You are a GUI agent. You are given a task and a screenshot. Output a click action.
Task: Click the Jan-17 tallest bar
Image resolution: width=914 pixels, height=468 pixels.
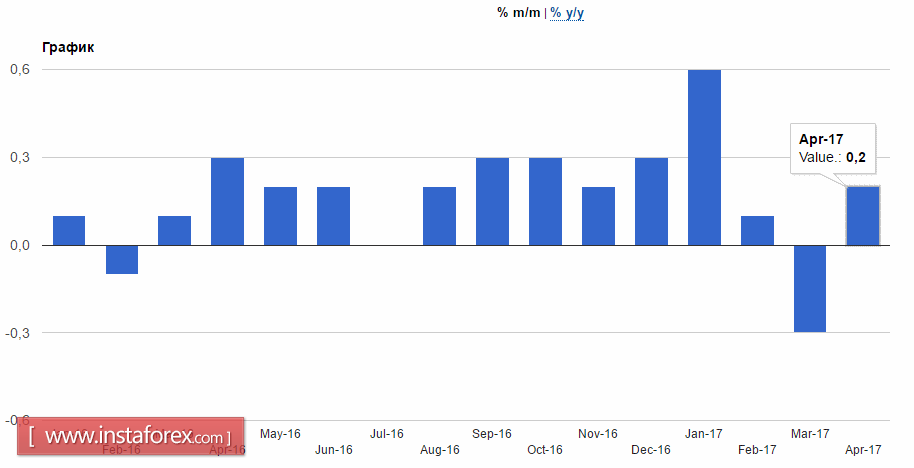pyautogui.click(x=704, y=157)
